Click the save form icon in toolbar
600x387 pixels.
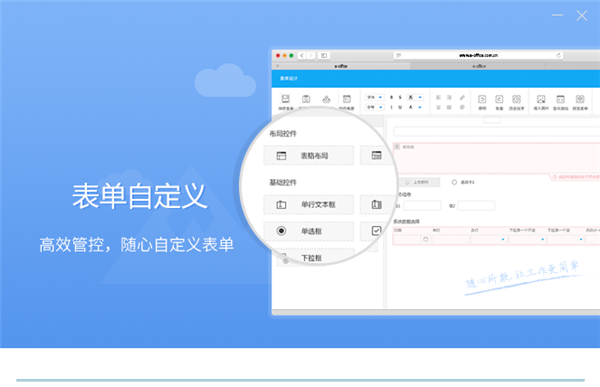point(285,99)
